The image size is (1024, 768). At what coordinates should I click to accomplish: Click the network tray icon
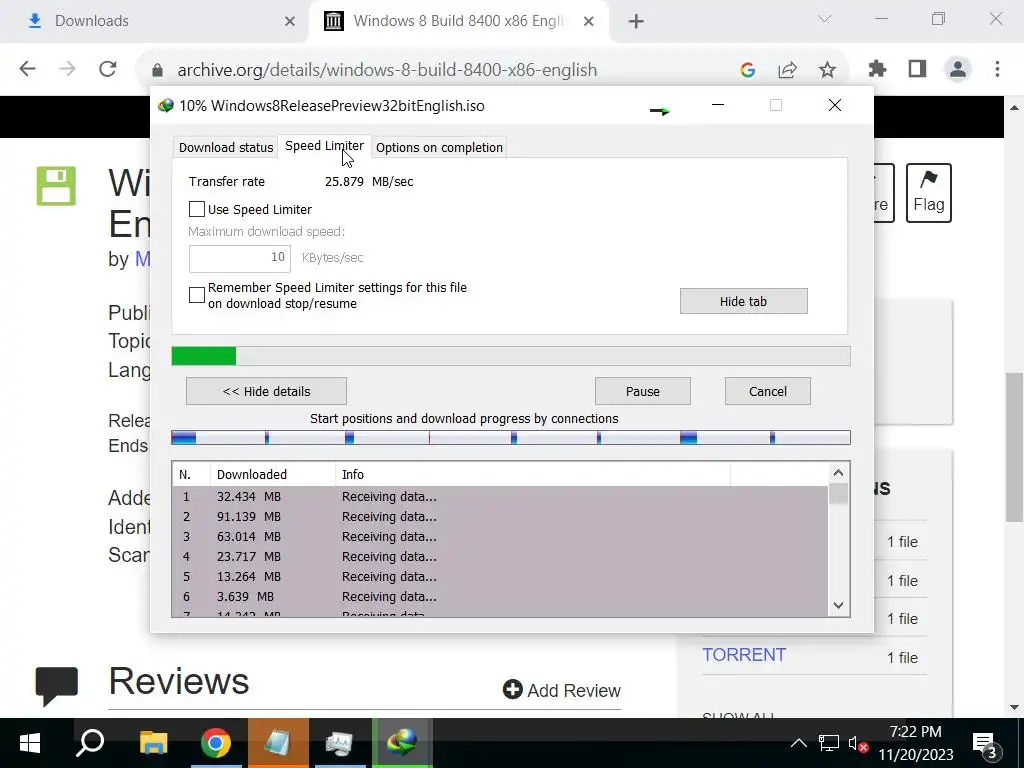click(x=829, y=743)
